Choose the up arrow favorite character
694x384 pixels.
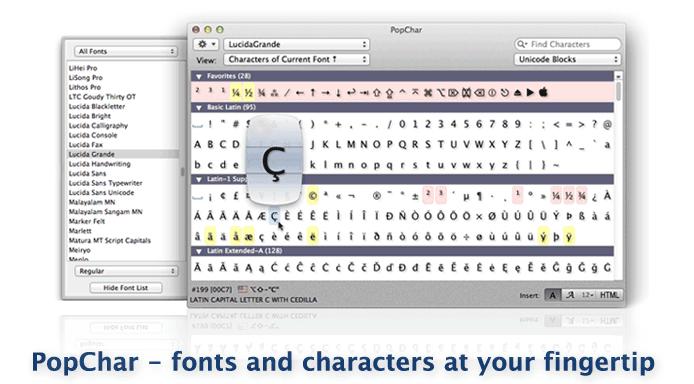pyautogui.click(x=313, y=92)
